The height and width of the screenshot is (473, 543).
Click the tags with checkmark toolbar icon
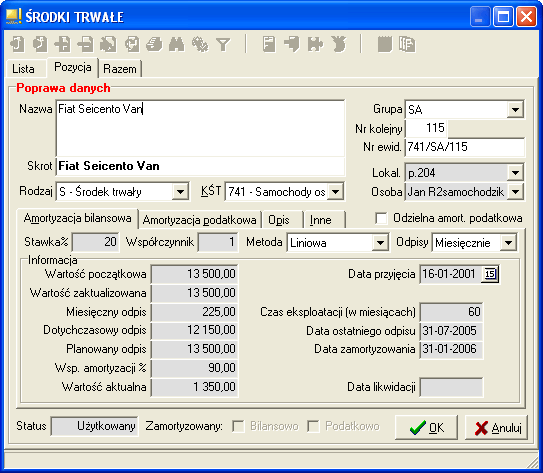200,44
